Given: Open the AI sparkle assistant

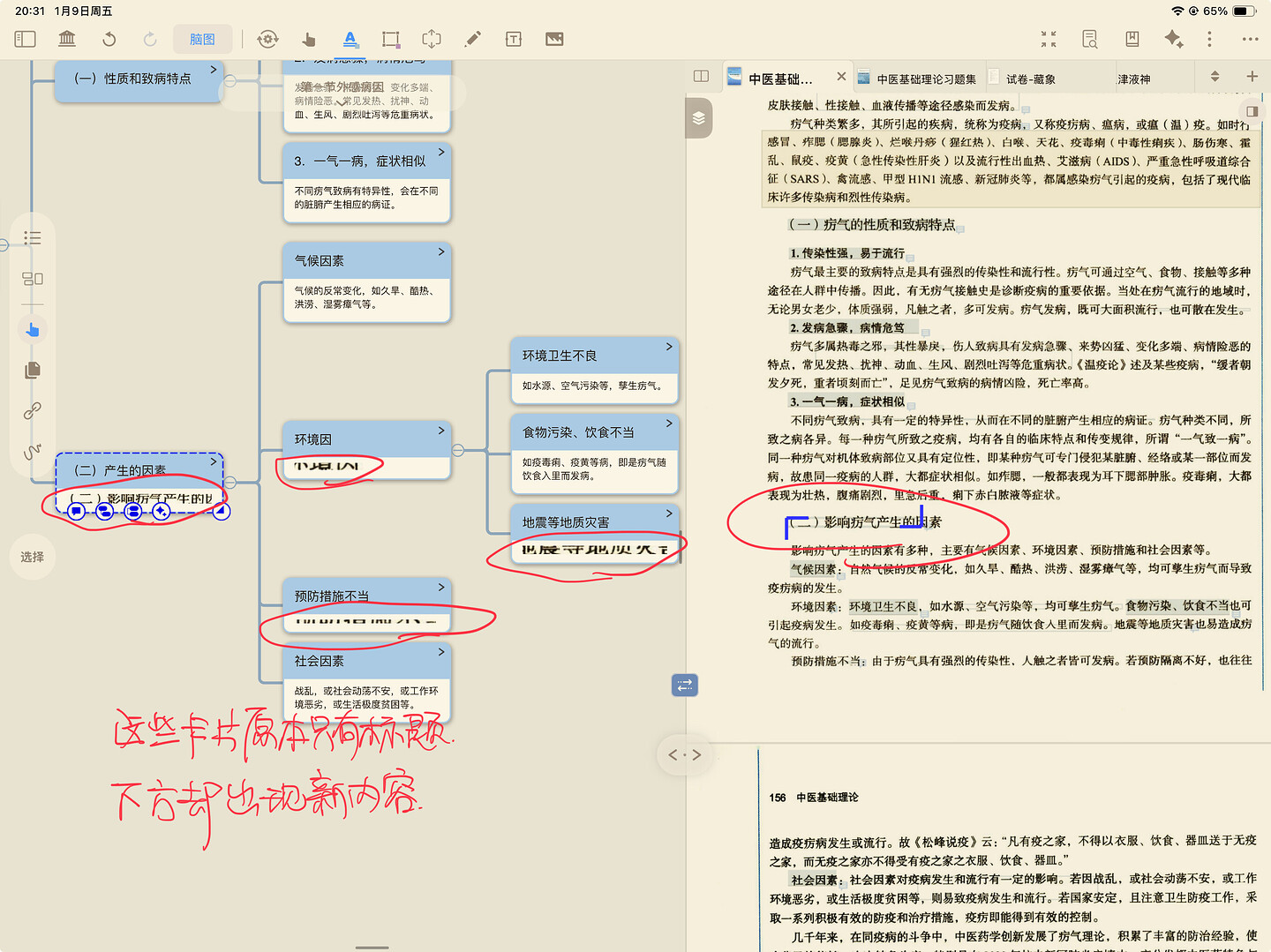Looking at the screenshot, I should point(1173,39).
